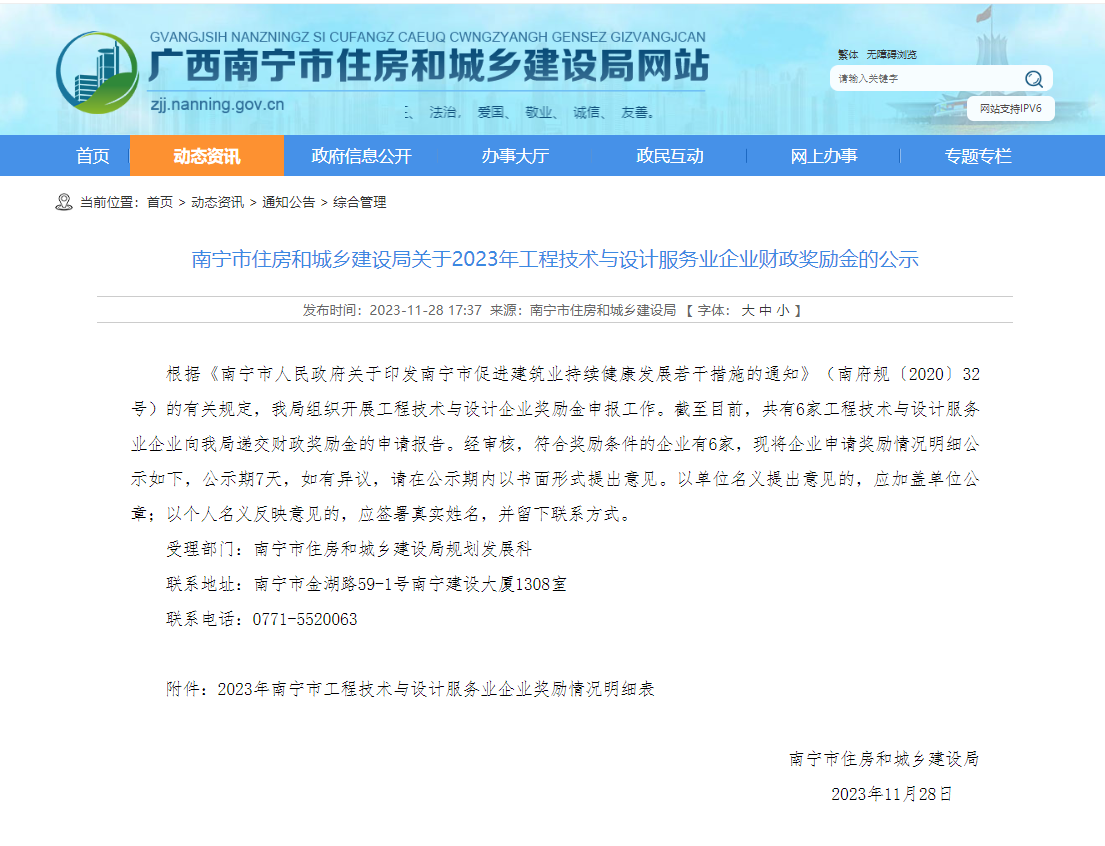Click the magnifier search icon

tap(1033, 79)
